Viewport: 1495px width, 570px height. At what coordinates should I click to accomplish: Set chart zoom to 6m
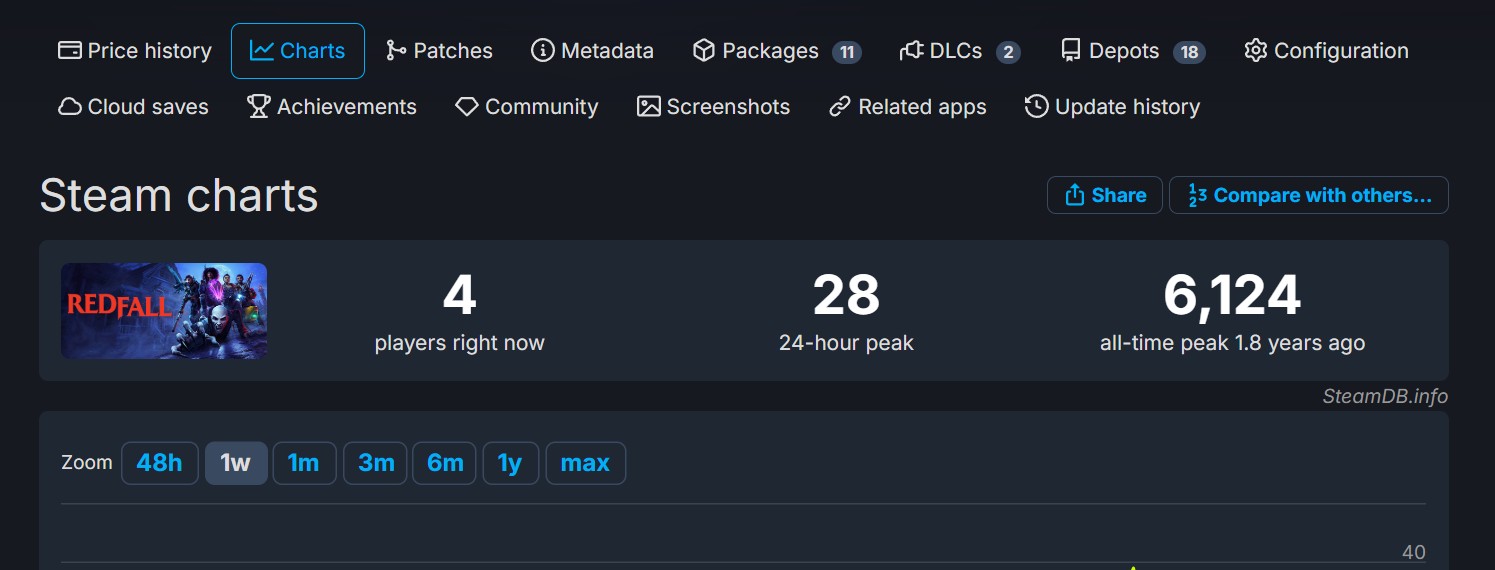(444, 463)
